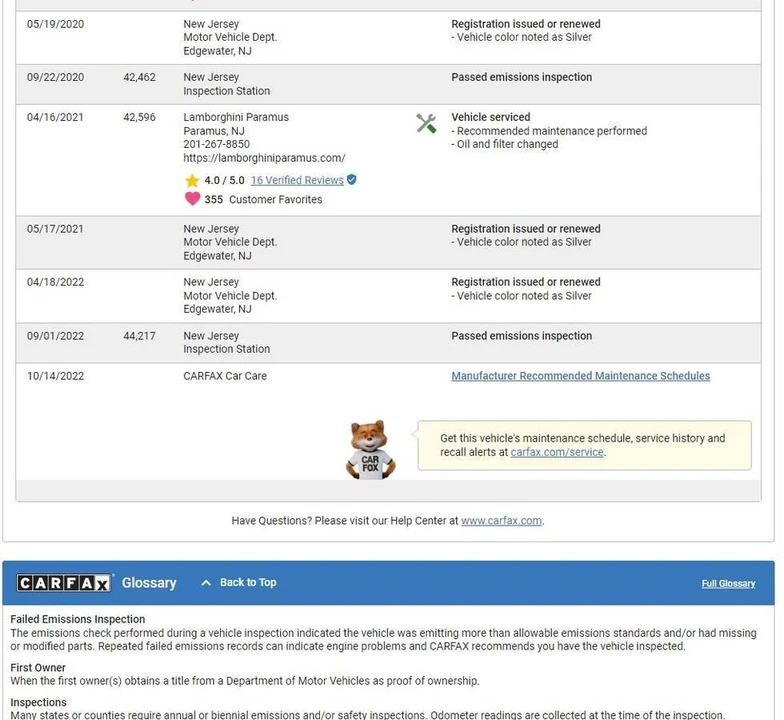Click the First Owner glossary term
The image size is (784, 720).
pyautogui.click(x=38, y=668)
